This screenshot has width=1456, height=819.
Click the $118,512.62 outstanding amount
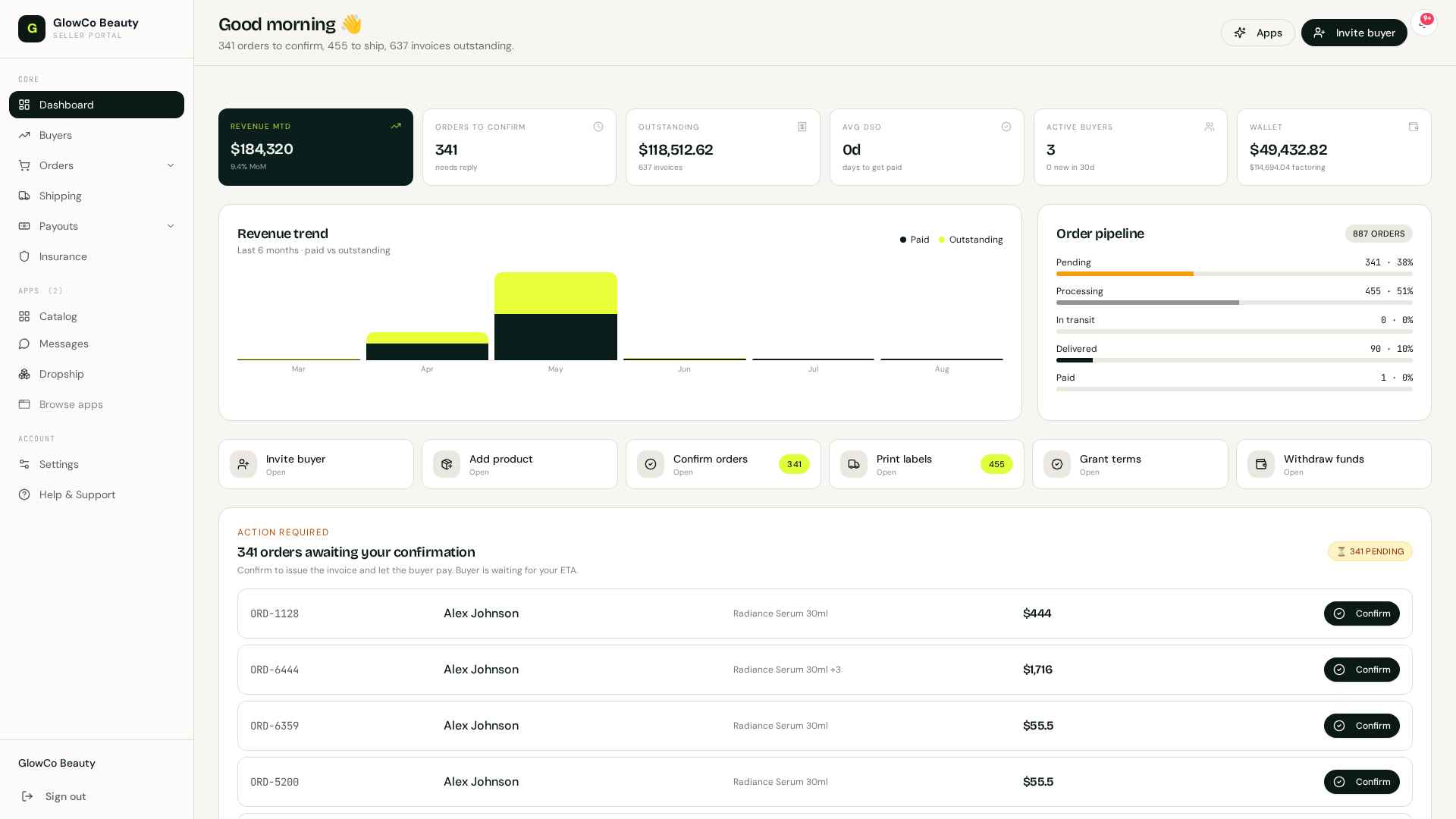676,149
